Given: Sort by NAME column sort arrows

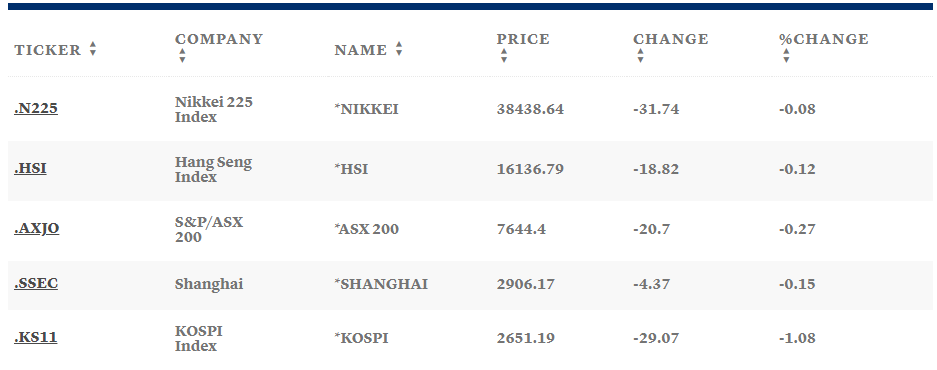Looking at the screenshot, I should (x=399, y=49).
